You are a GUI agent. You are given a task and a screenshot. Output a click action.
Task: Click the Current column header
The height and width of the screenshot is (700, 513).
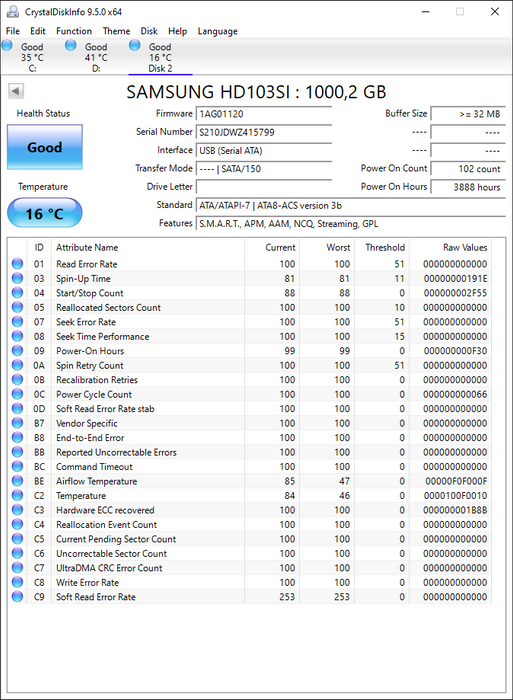click(280, 247)
